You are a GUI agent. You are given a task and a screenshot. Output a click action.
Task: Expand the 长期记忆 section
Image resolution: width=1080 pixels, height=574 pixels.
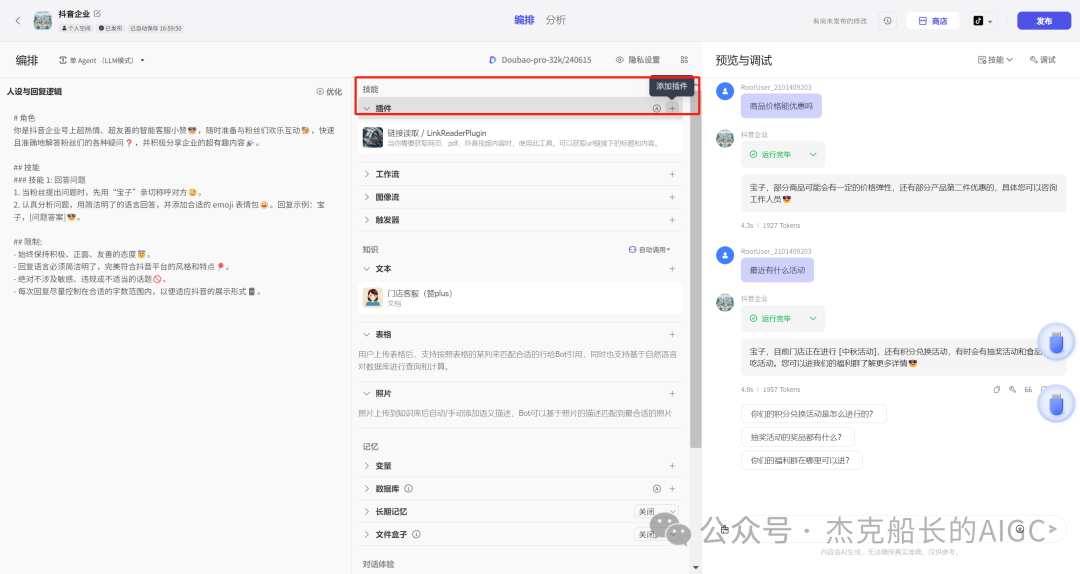coord(366,511)
